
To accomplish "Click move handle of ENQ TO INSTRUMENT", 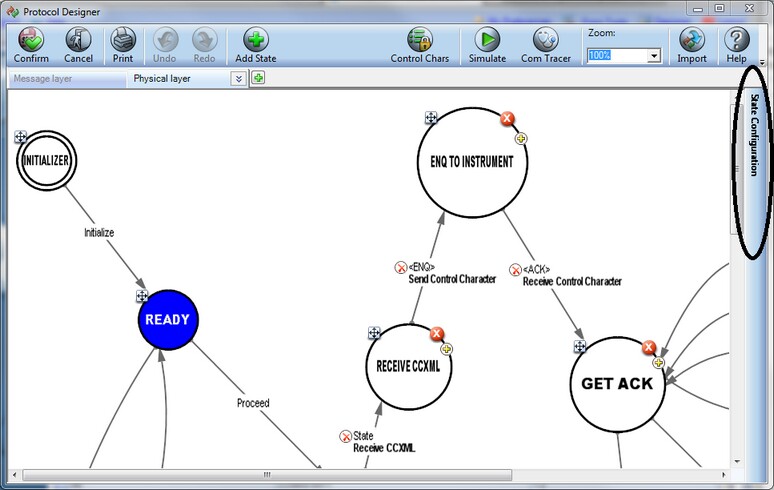I will [x=431, y=117].
